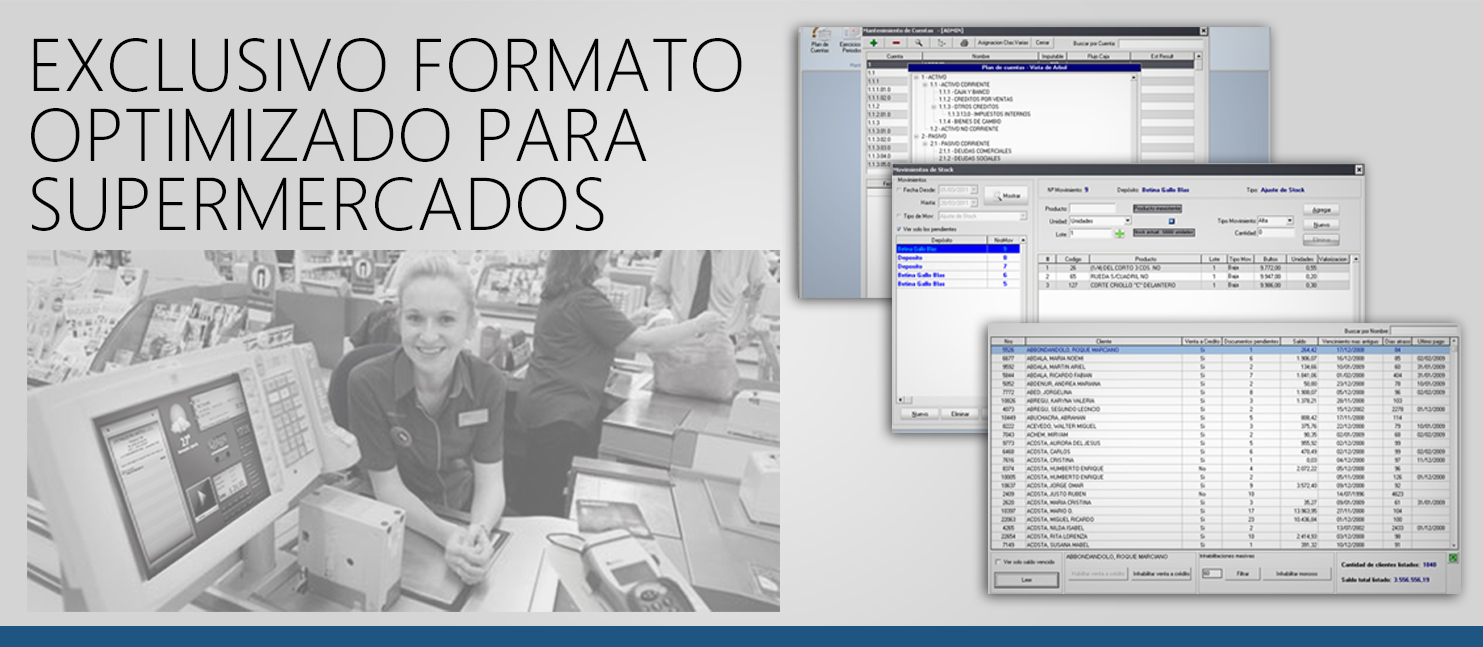This screenshot has width=1483, height=647.
Task: Click the green Excel export icon
Action: point(1453,558)
